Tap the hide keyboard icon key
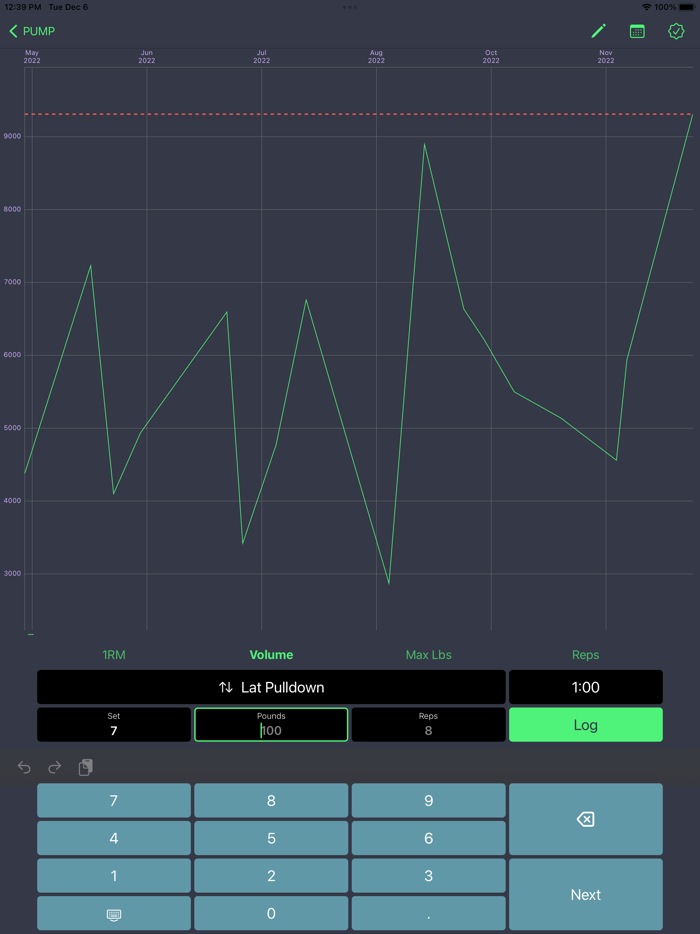The image size is (700, 934). (114, 913)
